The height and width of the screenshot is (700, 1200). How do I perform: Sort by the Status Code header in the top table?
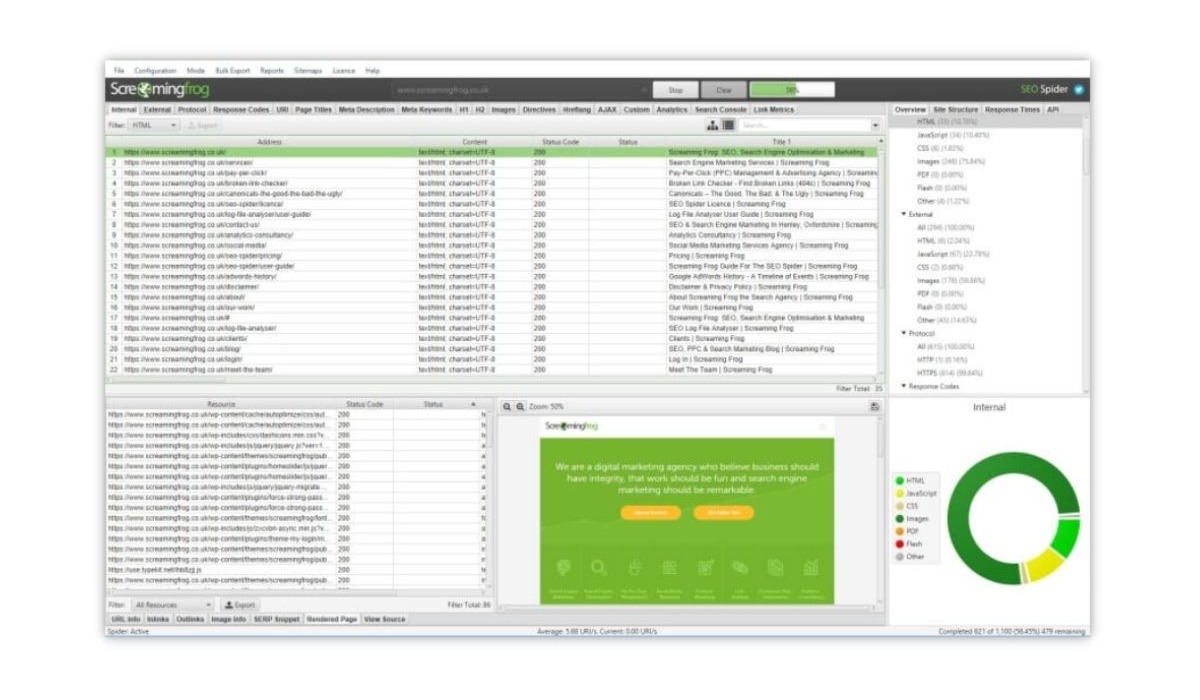pos(560,142)
